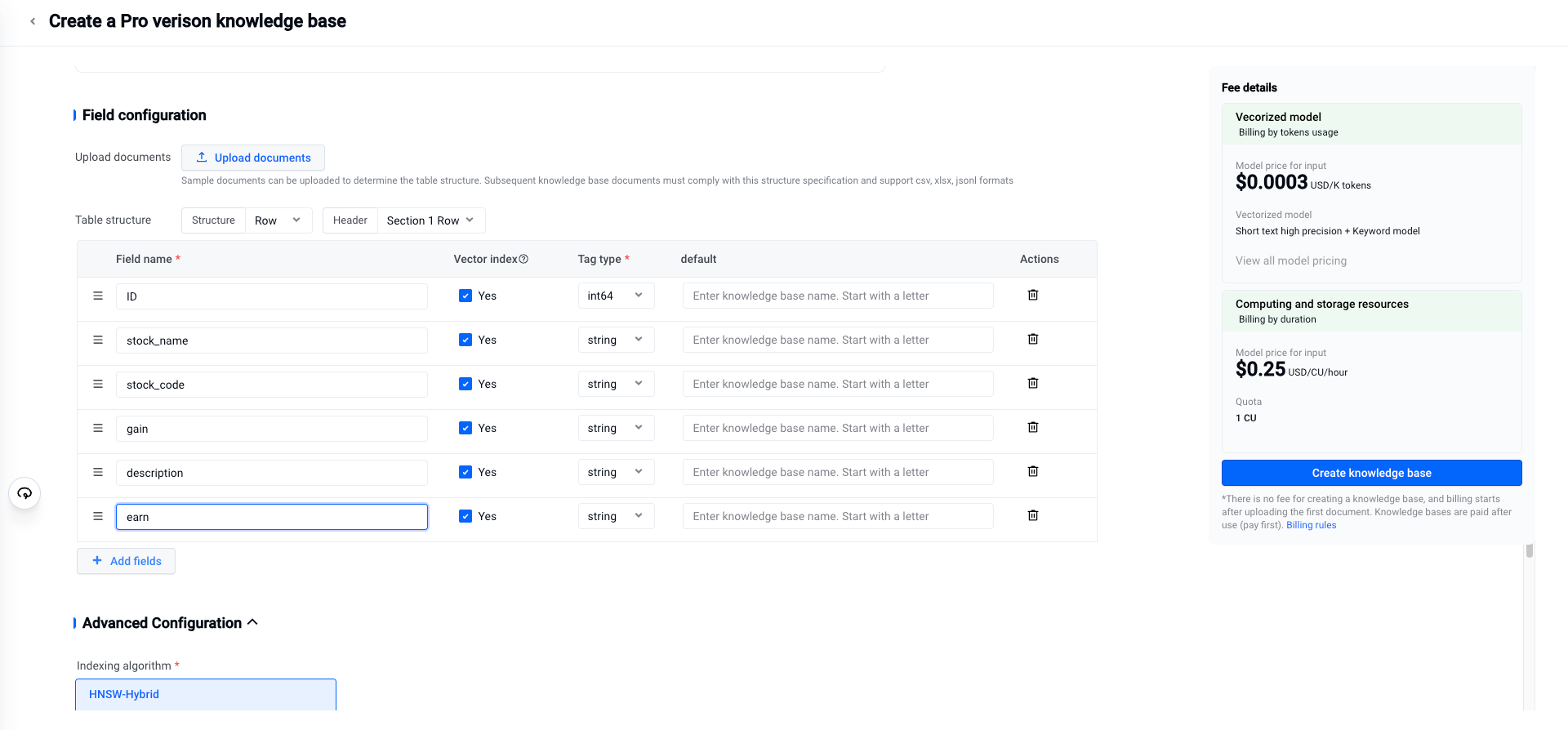
Task: Delete the stock_code field row
Action: tap(1032, 383)
